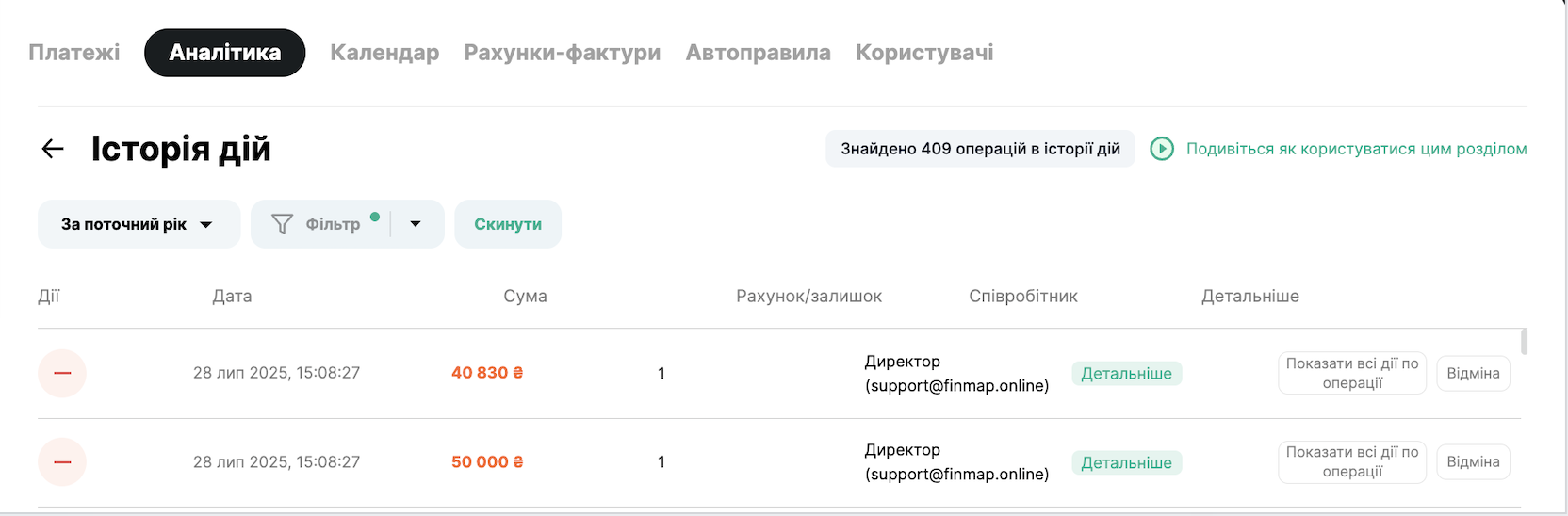Image resolution: width=1568 pixels, height=516 pixels.
Task: Click the vertical scrollbar of the table
Action: 1524,342
